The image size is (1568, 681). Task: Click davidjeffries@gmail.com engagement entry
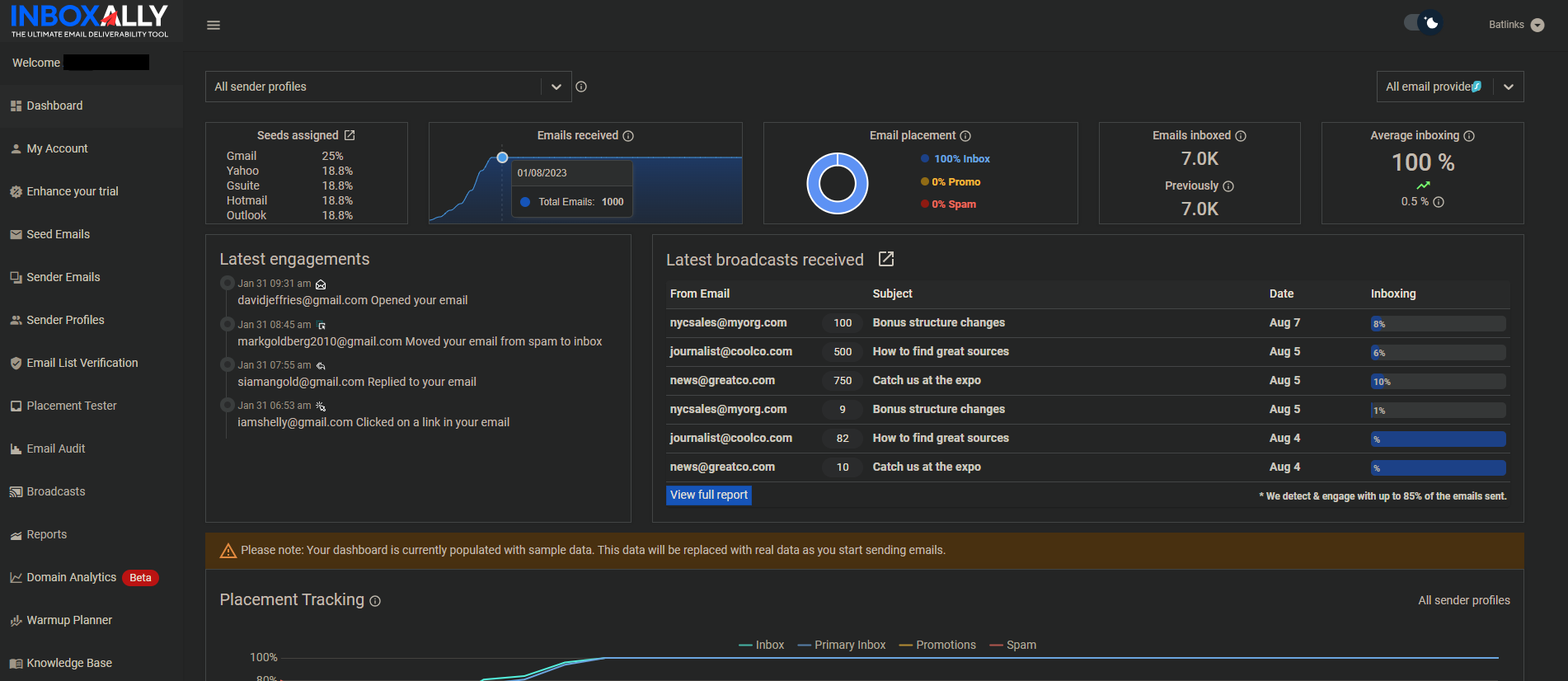353,300
